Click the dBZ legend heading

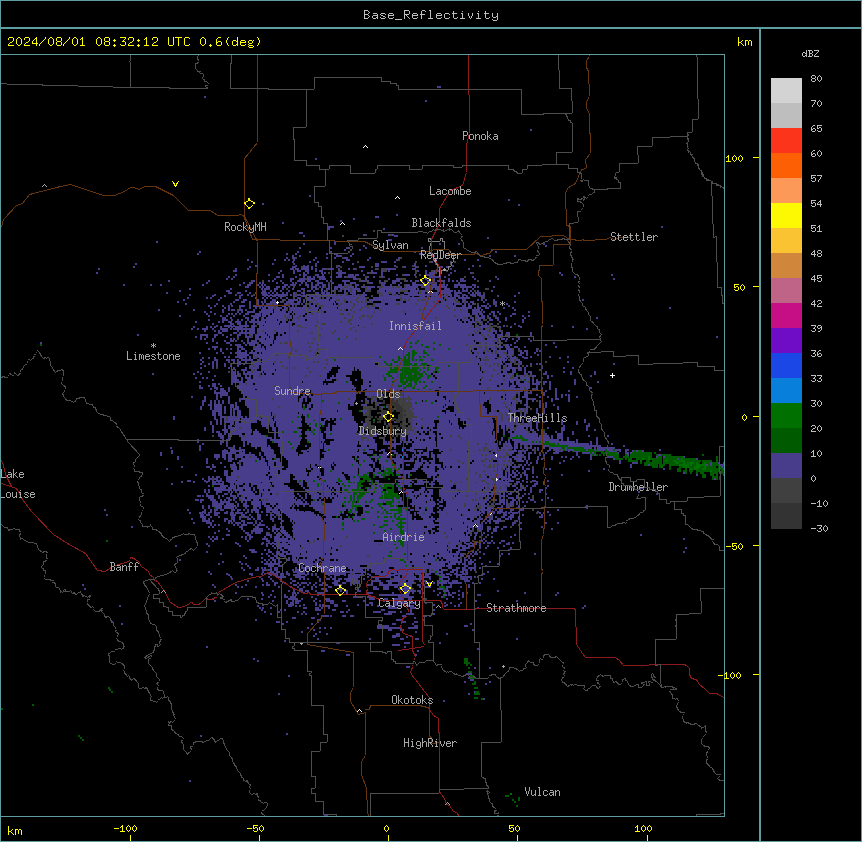pos(810,53)
